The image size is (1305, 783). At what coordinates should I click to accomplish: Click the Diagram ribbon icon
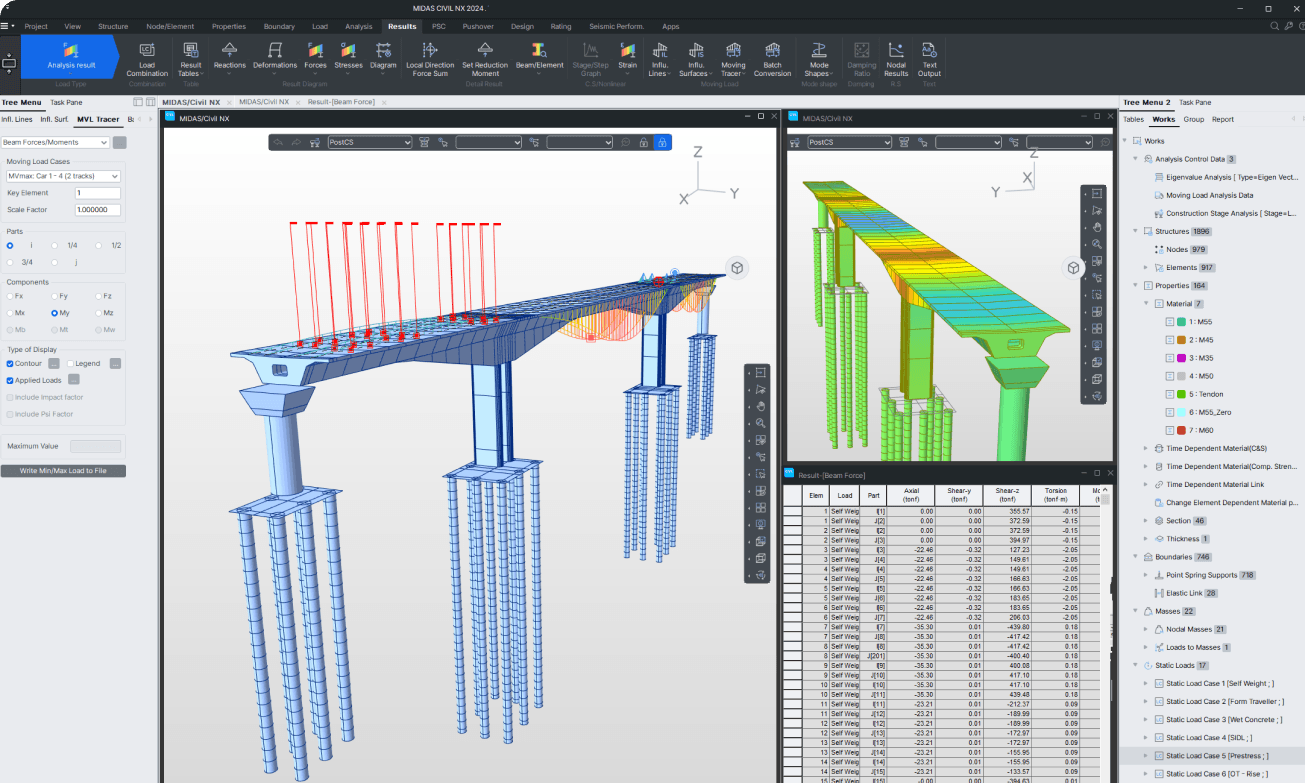(383, 56)
